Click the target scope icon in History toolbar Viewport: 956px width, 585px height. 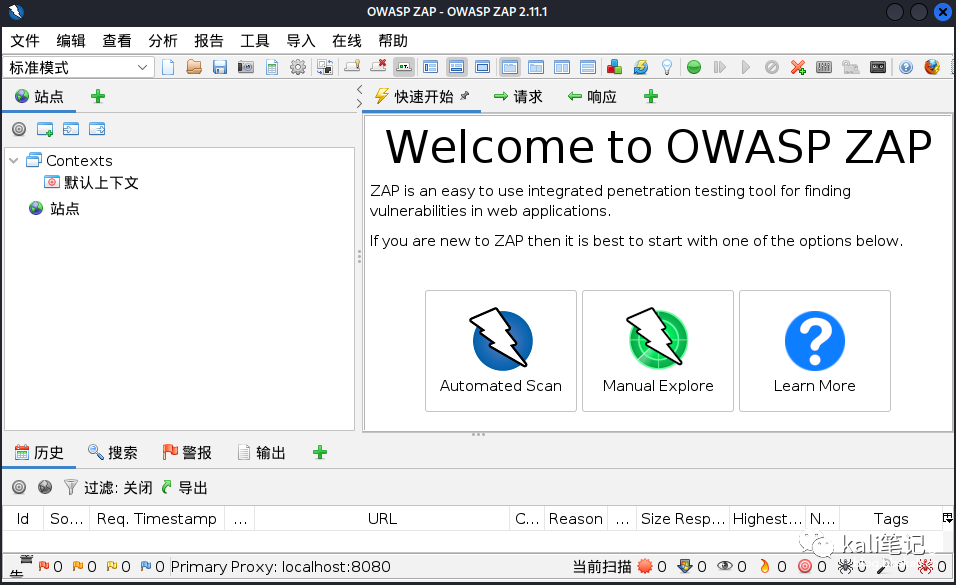pyautogui.click(x=20, y=487)
